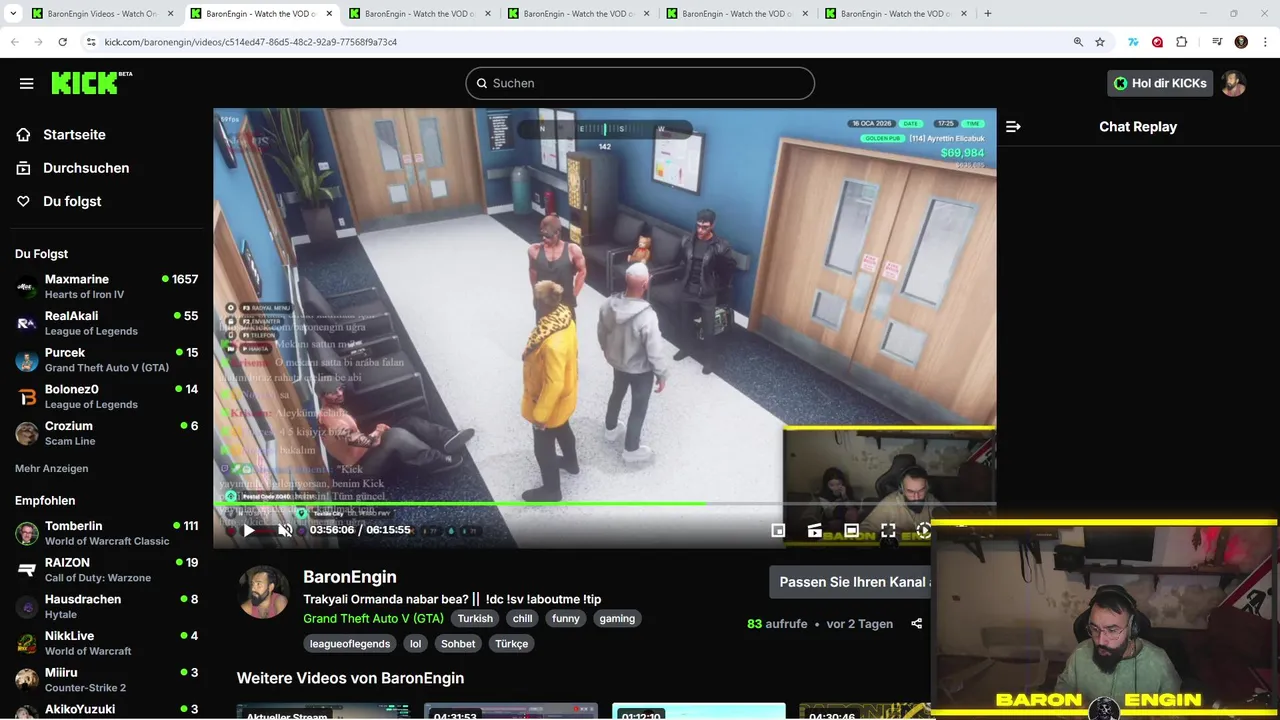Open the media control icon in toolbar
The image size is (1280, 720).
coord(1217,42)
